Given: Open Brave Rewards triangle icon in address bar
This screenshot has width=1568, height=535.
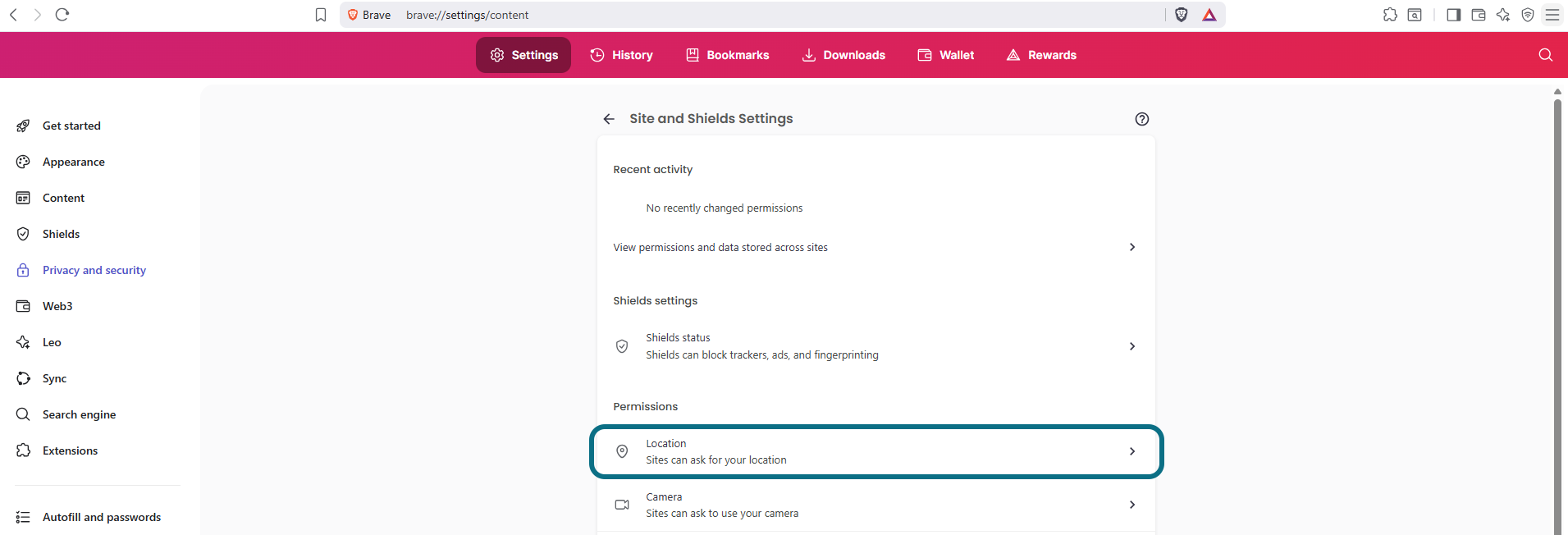Looking at the screenshot, I should click(1209, 15).
